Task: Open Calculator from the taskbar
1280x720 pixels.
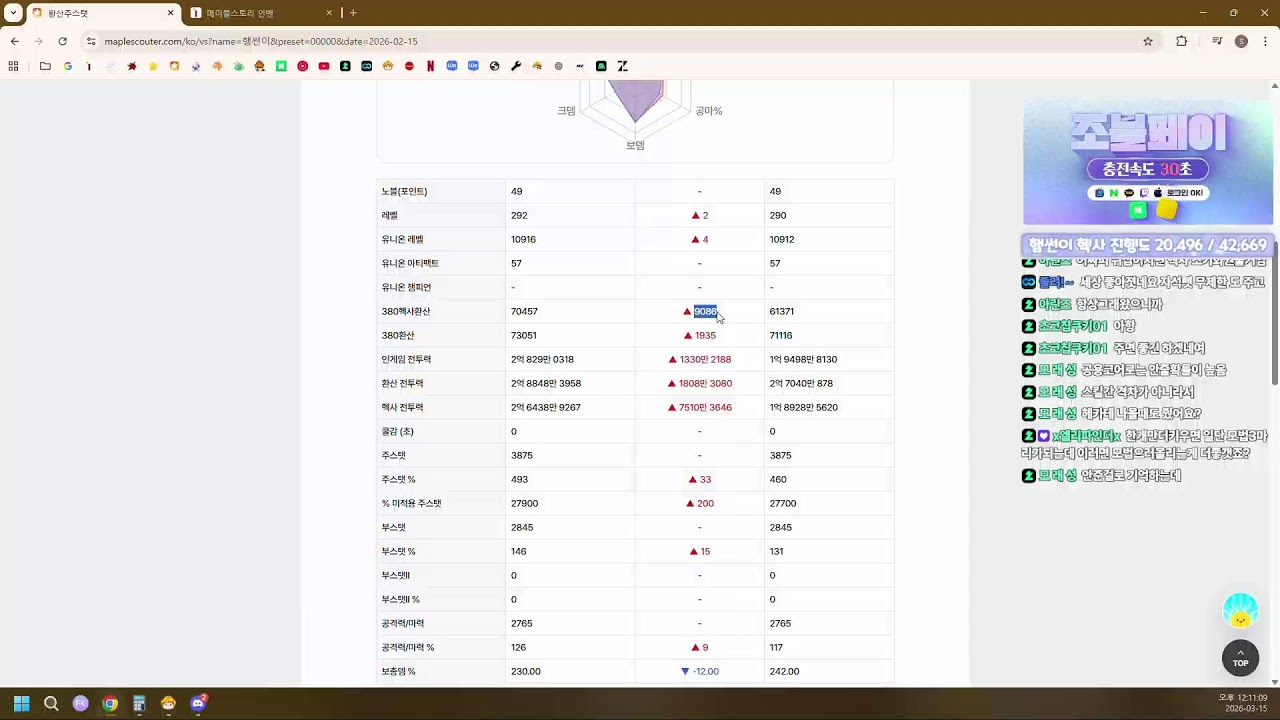Action: [x=139, y=703]
